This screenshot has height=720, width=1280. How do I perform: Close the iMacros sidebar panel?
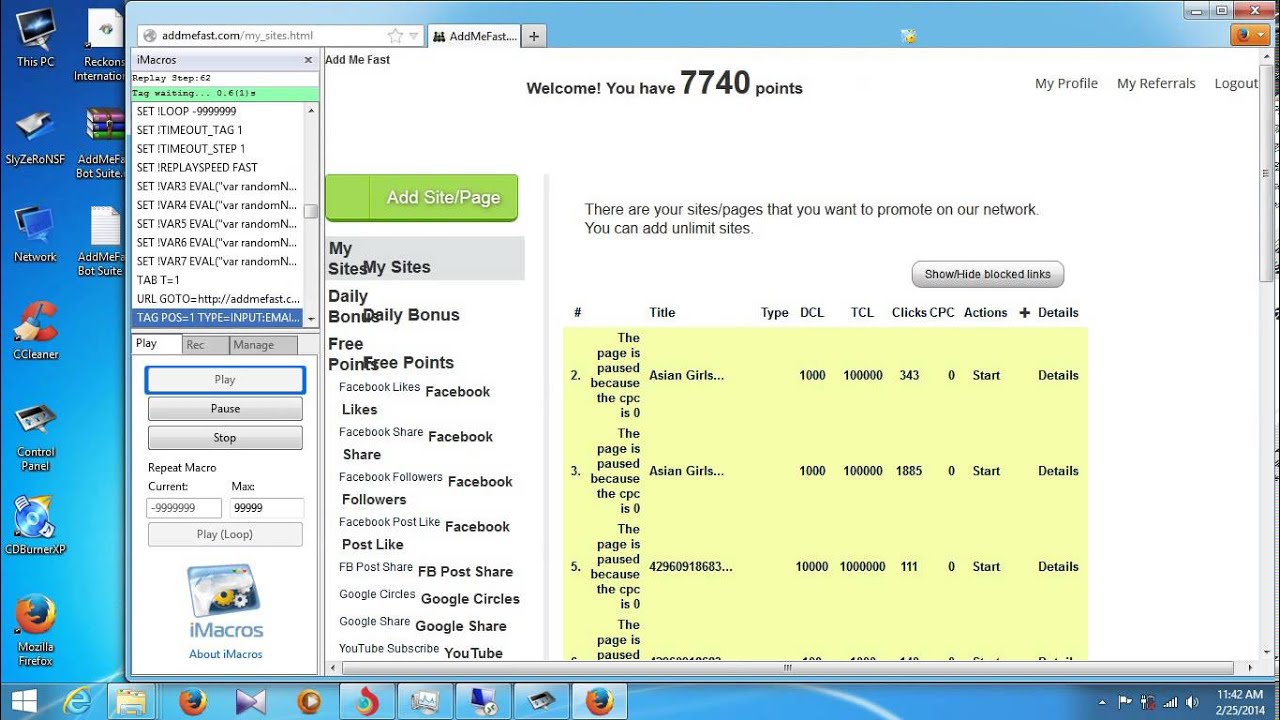[308, 60]
